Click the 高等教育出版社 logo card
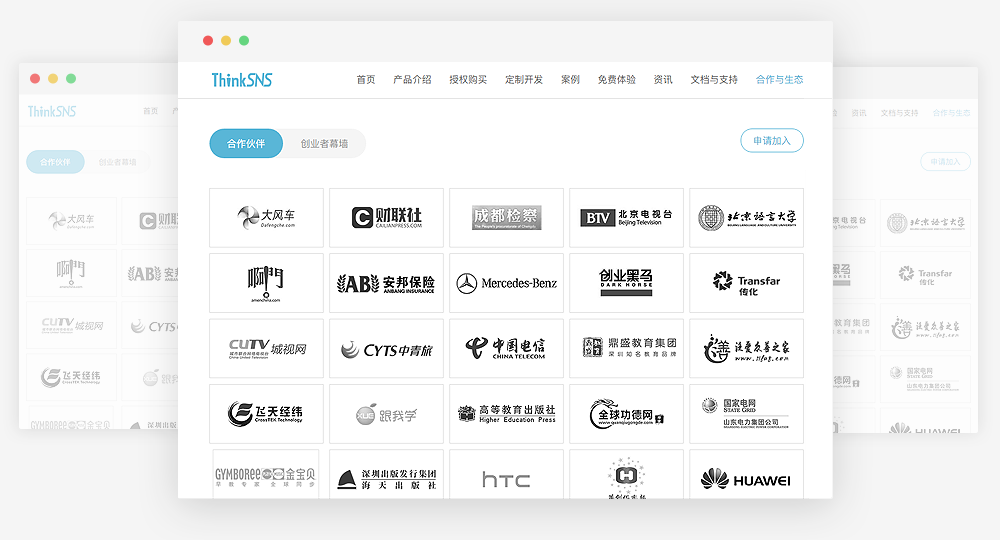Screen dimensions: 1000x540 click(506, 414)
